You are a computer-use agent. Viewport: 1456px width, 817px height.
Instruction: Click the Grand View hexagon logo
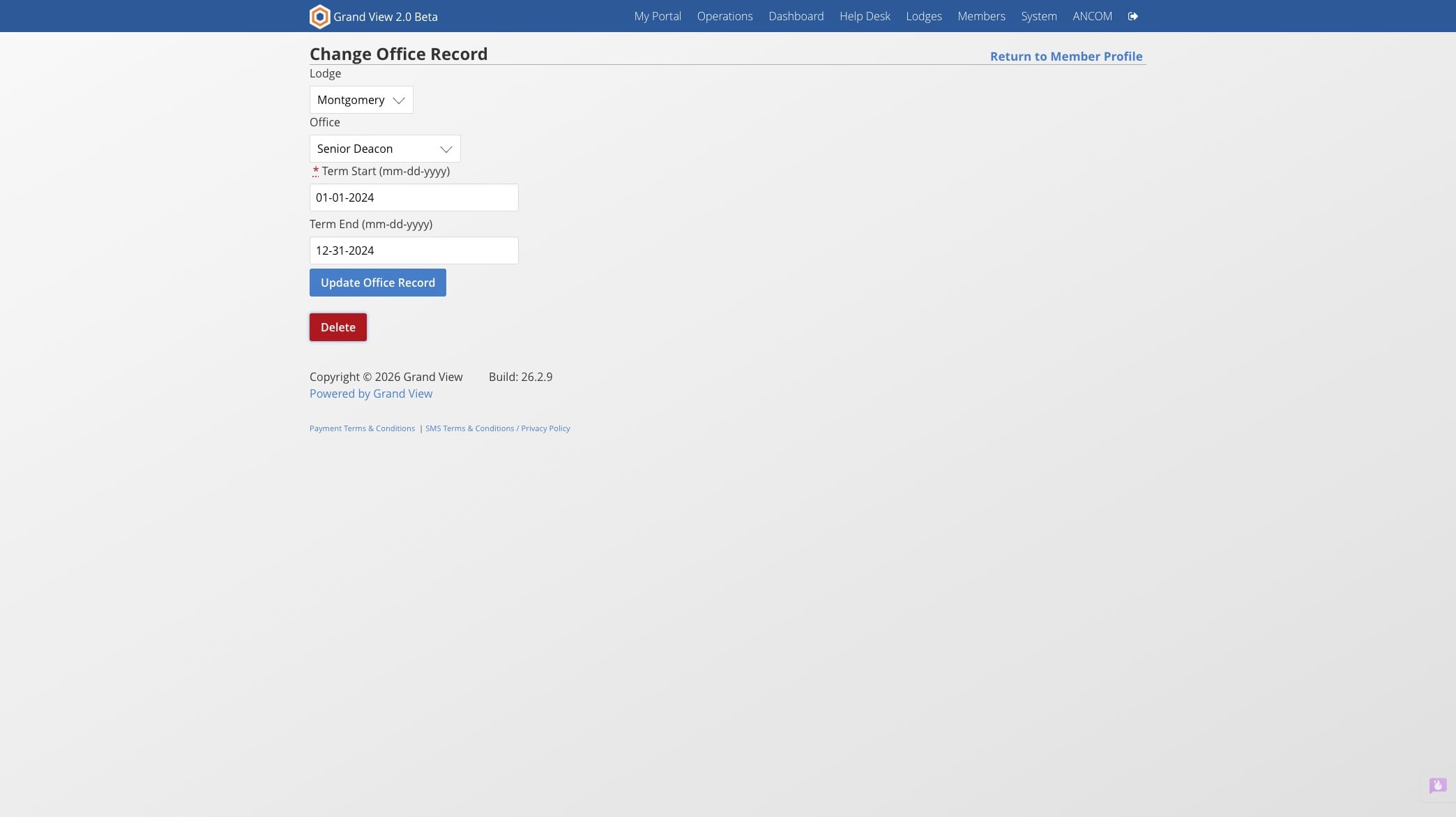[319, 16]
